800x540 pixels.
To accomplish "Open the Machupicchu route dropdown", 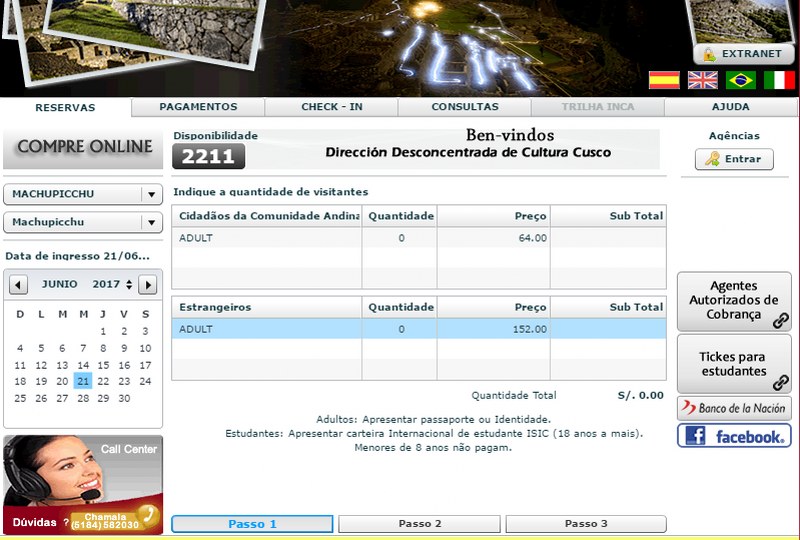I will [x=151, y=222].
